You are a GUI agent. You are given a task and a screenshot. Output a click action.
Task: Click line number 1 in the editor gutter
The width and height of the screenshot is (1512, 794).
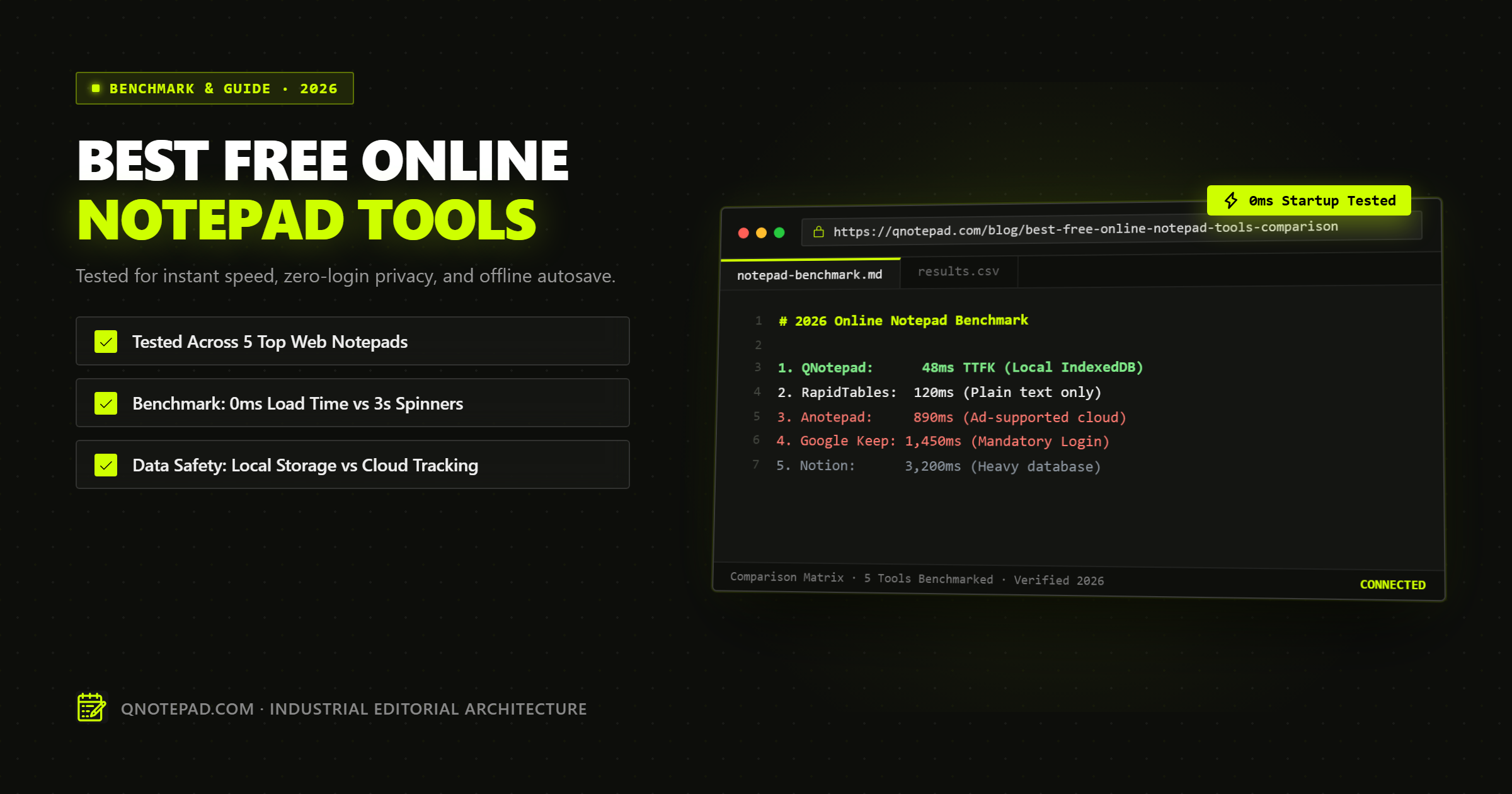[759, 321]
